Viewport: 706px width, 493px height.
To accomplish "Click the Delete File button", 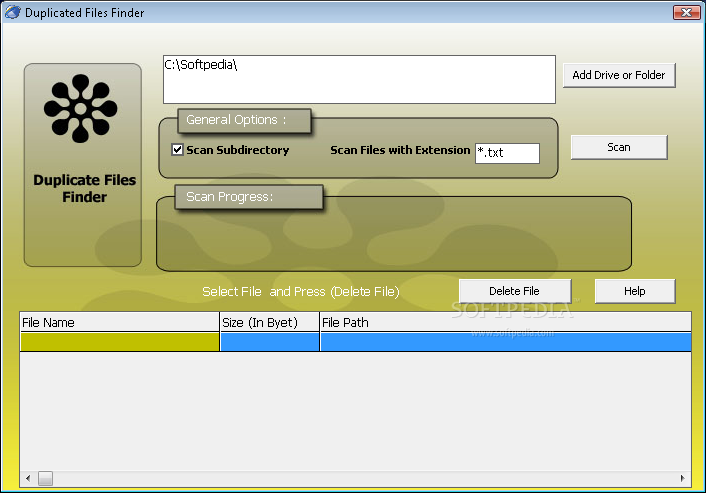I will pos(515,291).
